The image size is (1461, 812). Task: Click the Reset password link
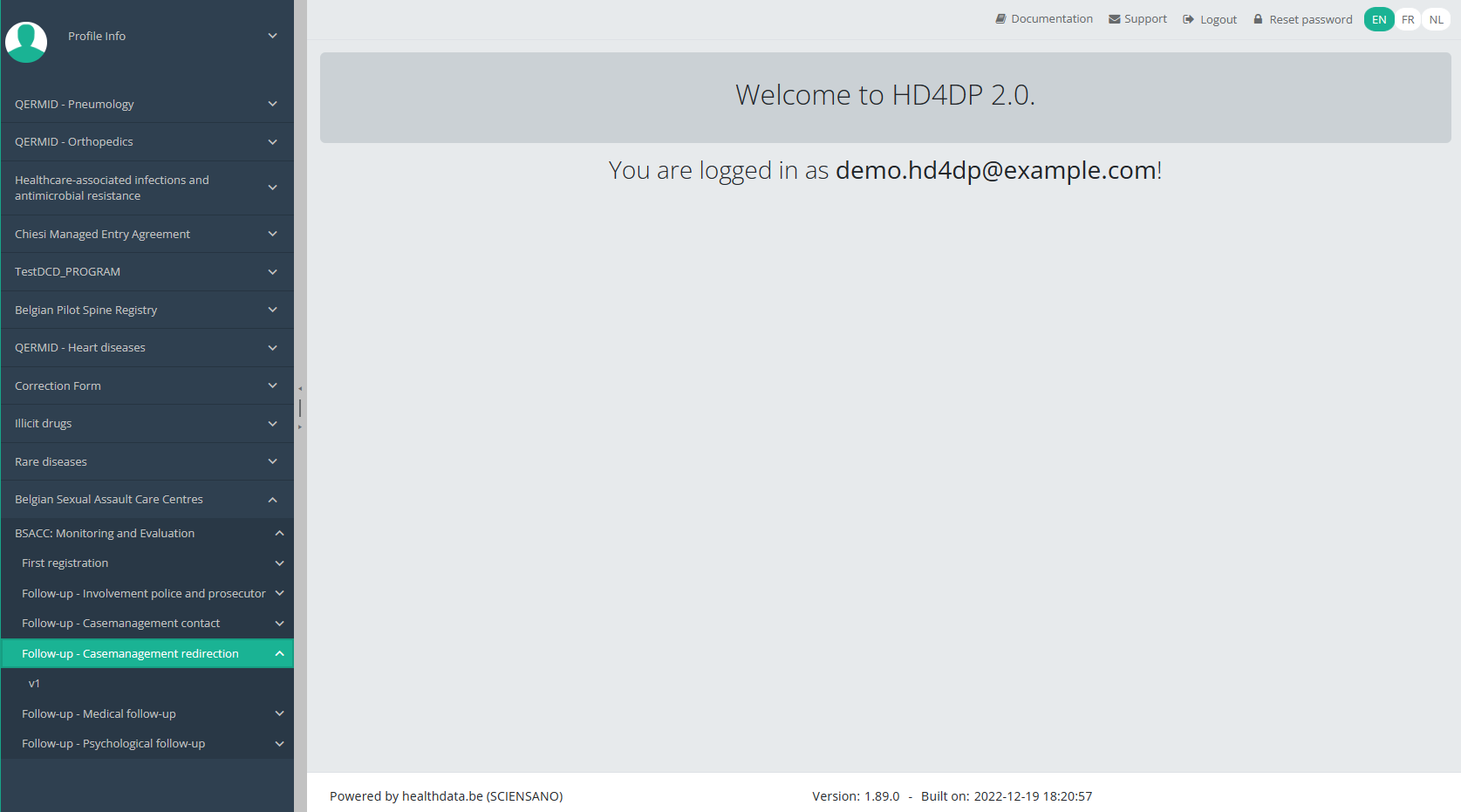coord(1310,19)
